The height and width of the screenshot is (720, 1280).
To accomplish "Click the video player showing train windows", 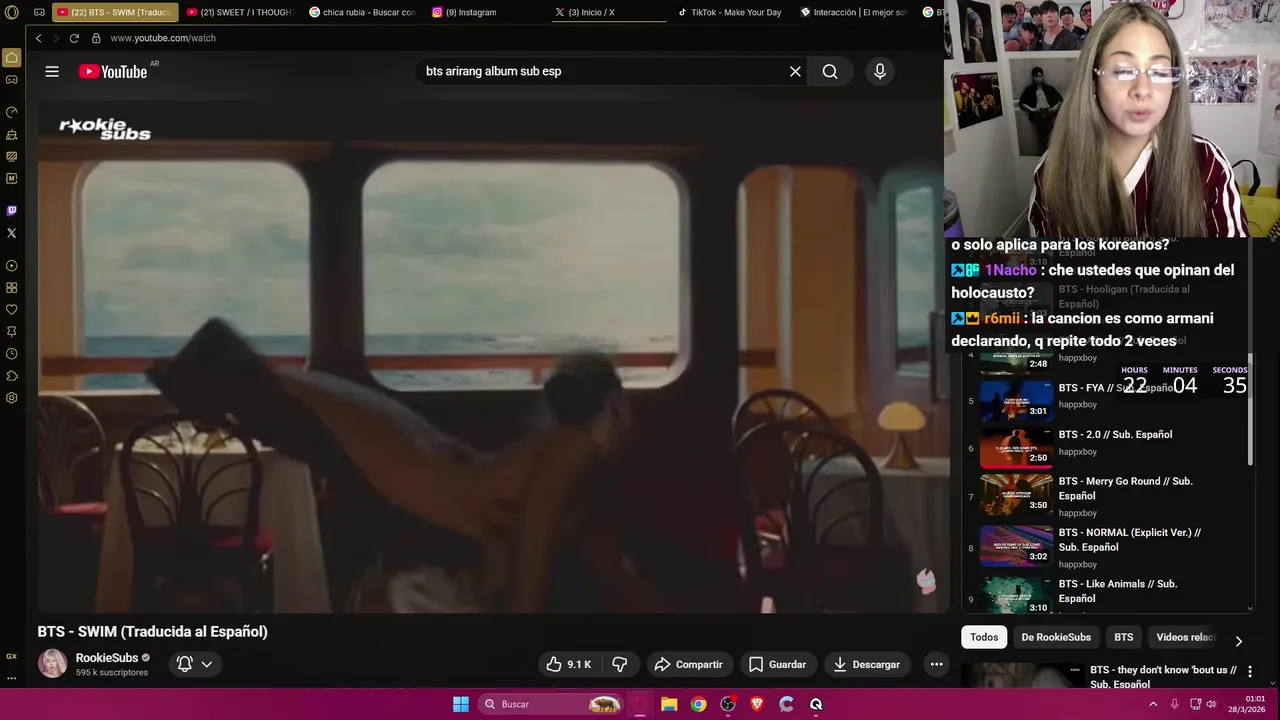I will 493,357.
